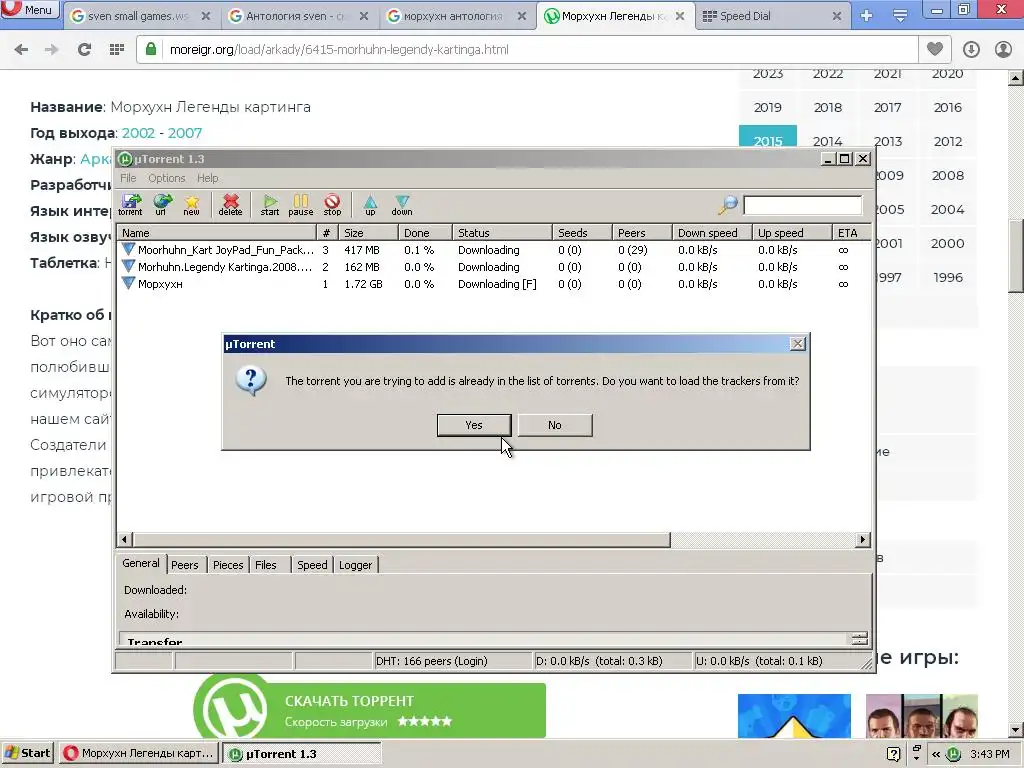
Task: Click the move up arrow icon
Action: (370, 204)
